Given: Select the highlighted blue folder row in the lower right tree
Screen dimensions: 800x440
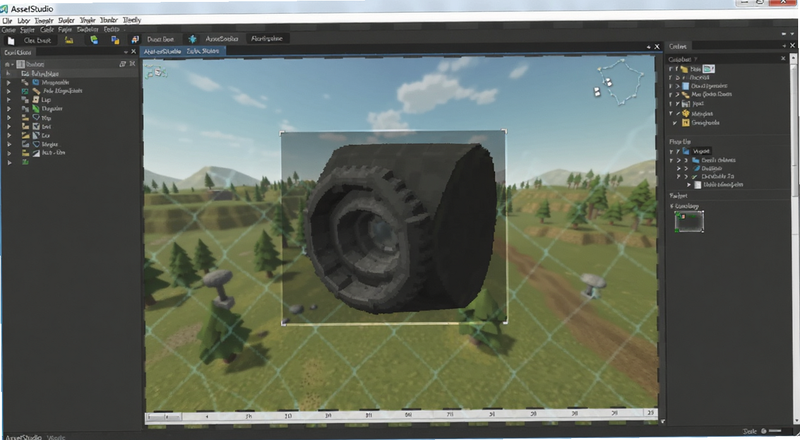Looking at the screenshot, I should (x=697, y=151).
